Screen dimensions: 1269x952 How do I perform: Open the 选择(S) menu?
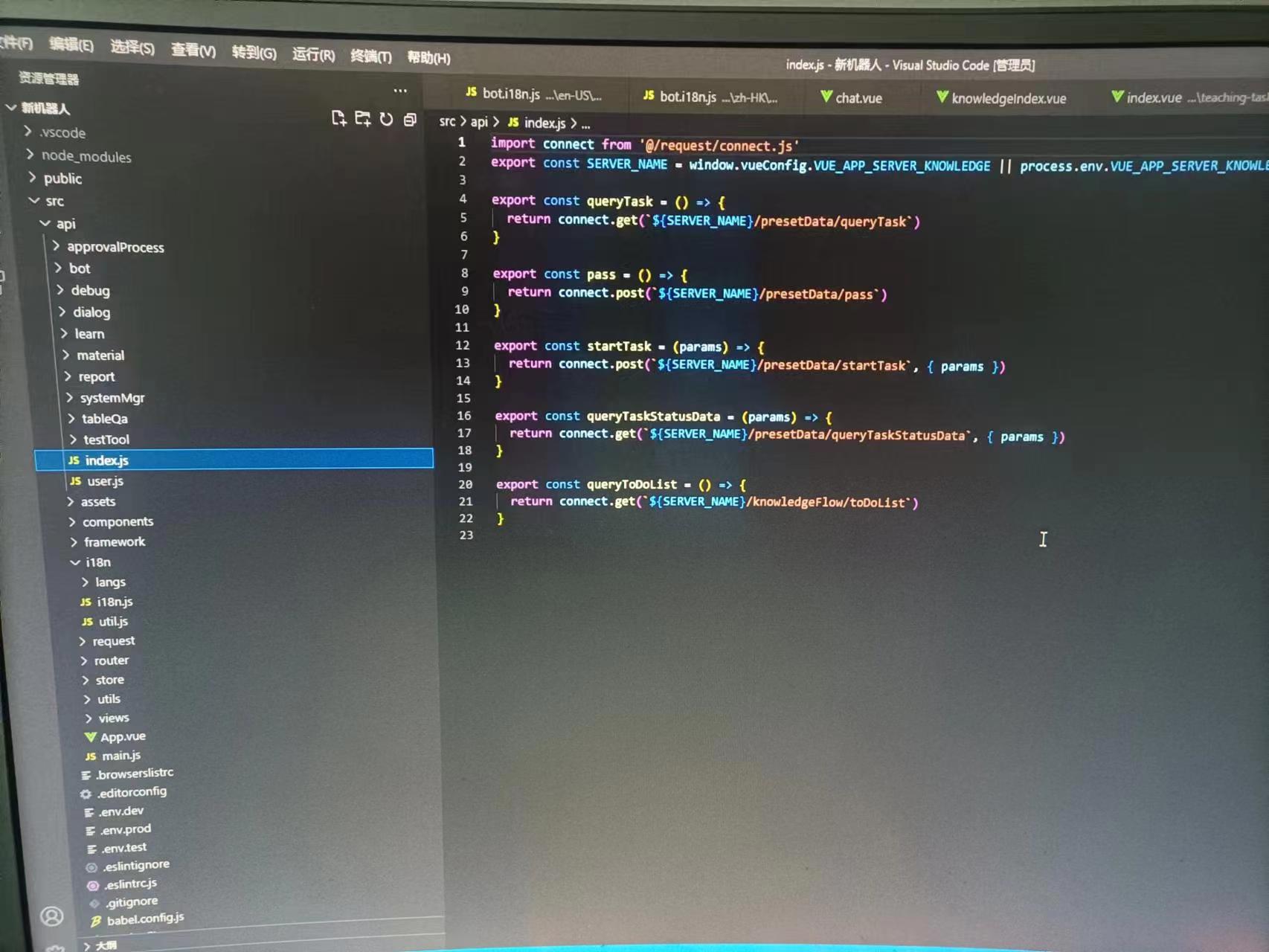[x=132, y=48]
